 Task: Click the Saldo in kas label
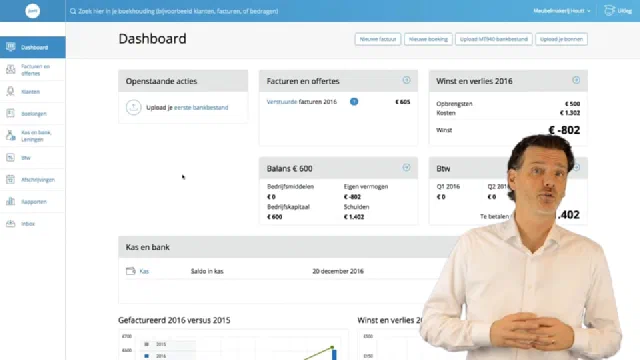(x=207, y=271)
